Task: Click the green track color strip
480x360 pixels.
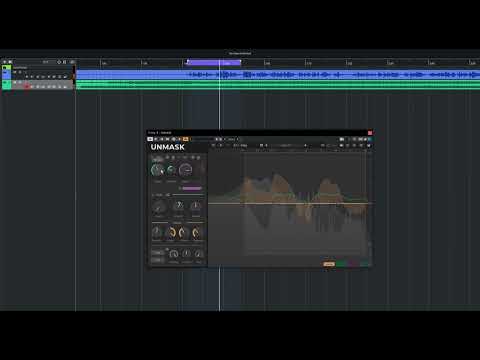Action: tap(7, 85)
